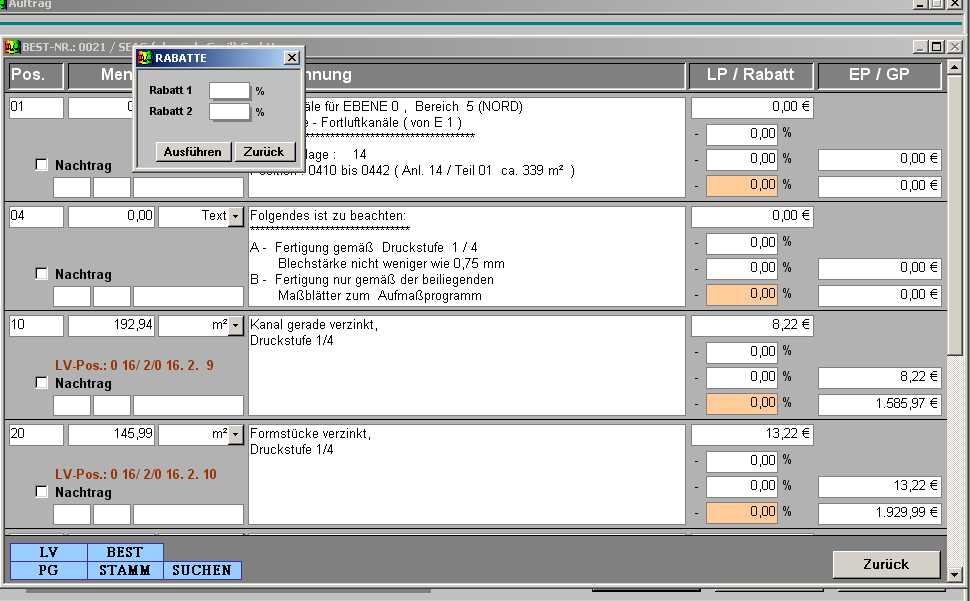970x601 pixels.
Task: Tick Nachtrag checkbox for position 01
Action: [x=42, y=165]
